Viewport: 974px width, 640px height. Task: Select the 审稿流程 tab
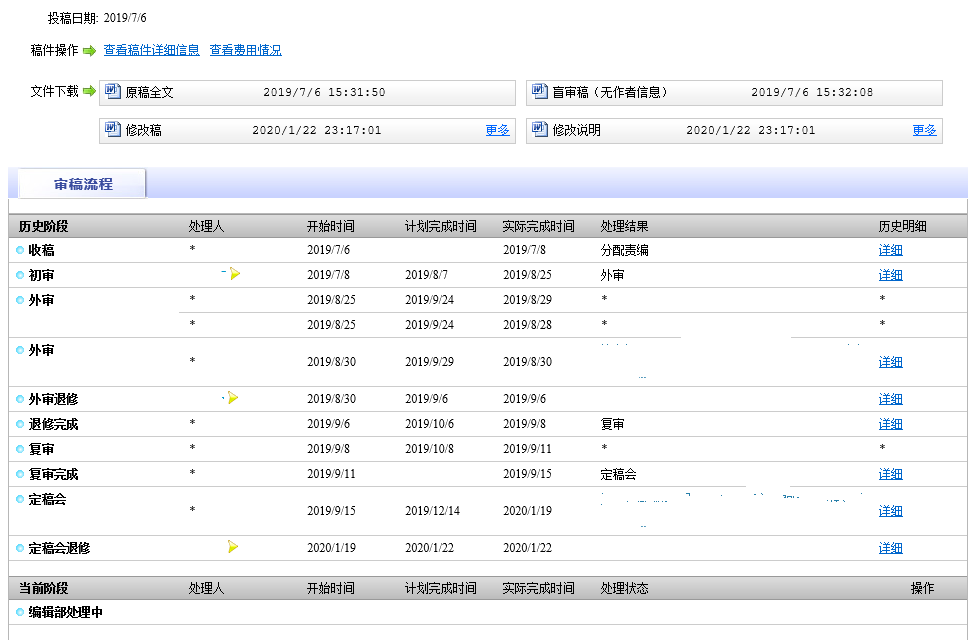(83, 184)
